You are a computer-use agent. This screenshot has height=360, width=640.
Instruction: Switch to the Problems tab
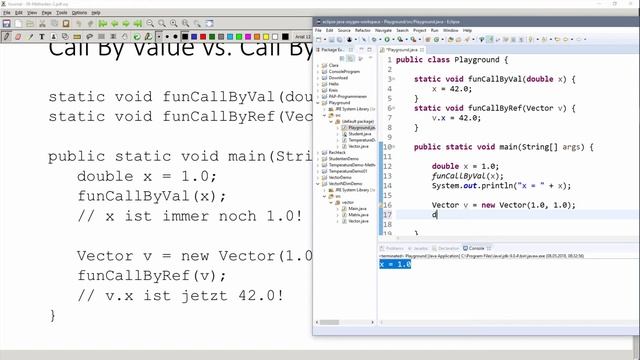coord(391,248)
